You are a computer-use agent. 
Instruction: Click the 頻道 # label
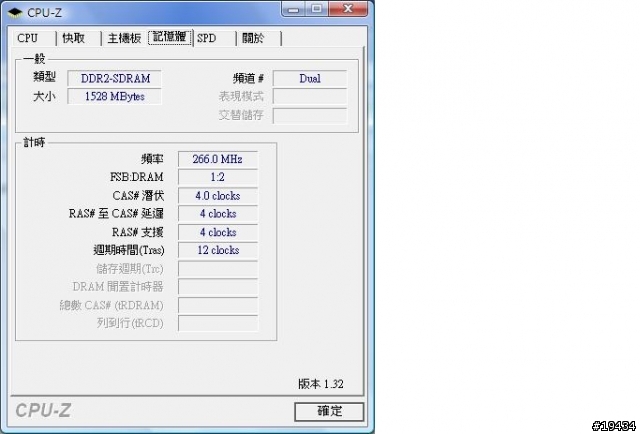pos(248,78)
